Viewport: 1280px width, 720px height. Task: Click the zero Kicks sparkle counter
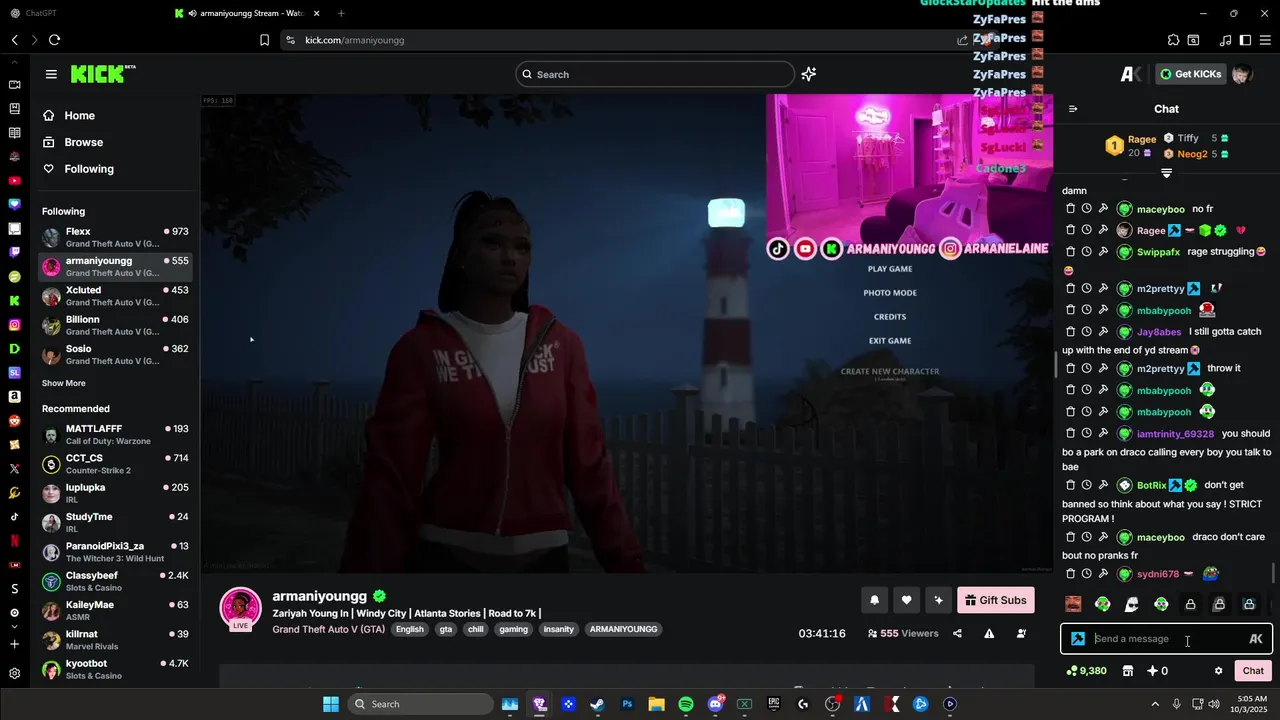pos(1157,671)
